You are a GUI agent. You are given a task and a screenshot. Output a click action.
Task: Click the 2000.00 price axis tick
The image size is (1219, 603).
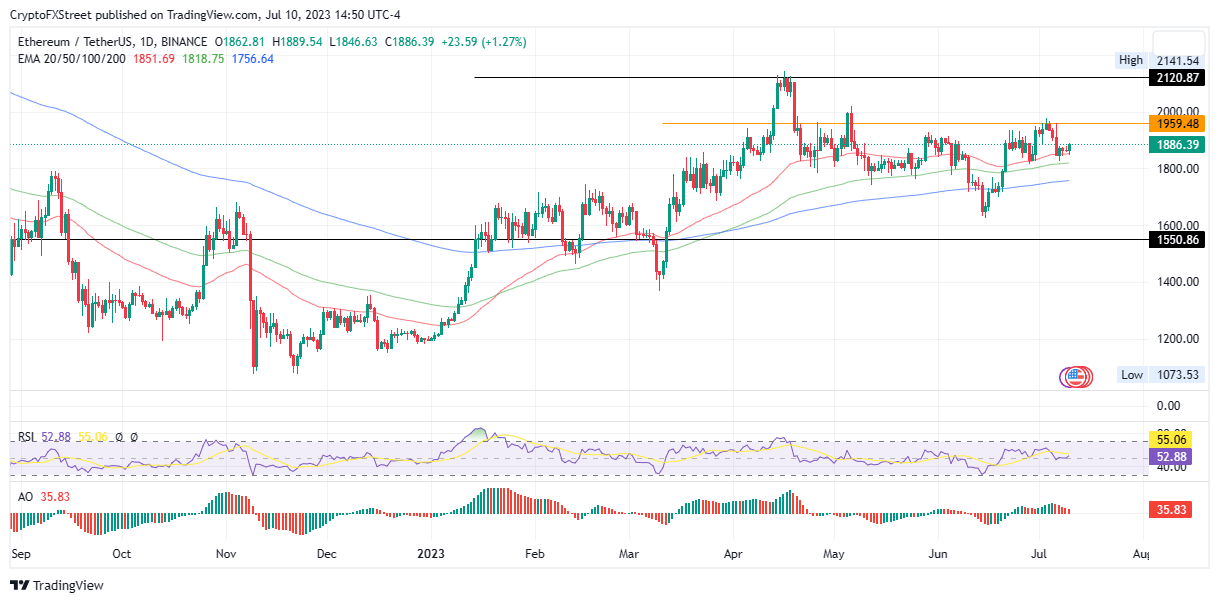click(1177, 111)
